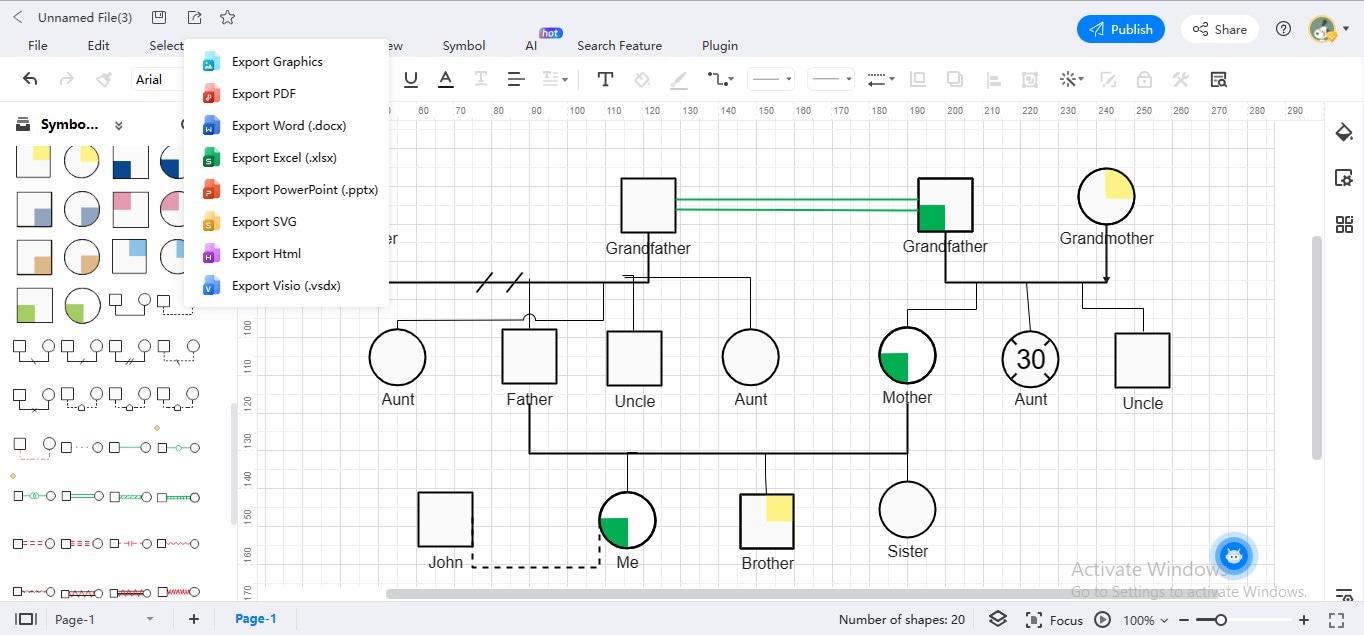The width and height of the screenshot is (1364, 635).
Task: Open the layers icon in status bar
Action: click(997, 619)
